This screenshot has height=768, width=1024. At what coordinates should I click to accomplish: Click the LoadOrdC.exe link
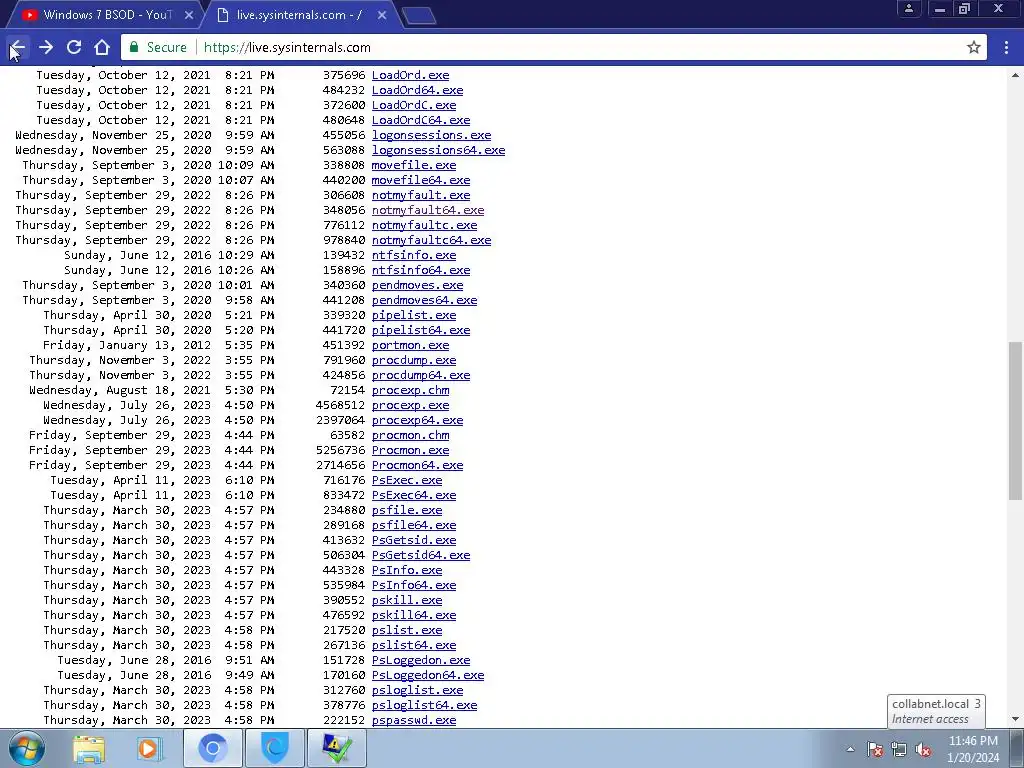(414, 105)
